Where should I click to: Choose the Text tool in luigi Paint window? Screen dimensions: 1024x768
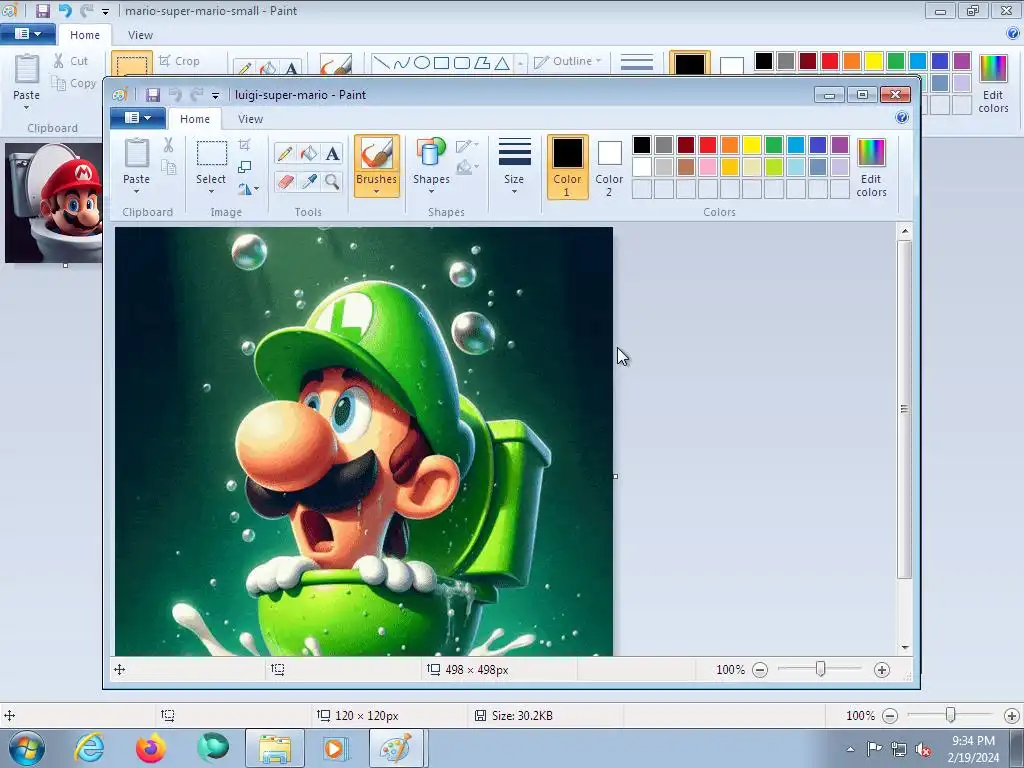pyautogui.click(x=332, y=153)
